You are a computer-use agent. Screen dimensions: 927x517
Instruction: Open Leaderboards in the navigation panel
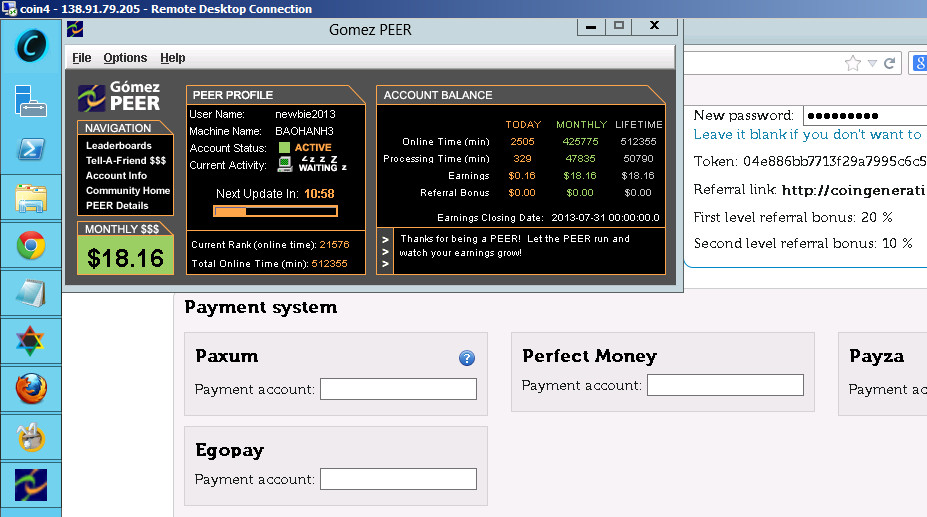pos(118,146)
